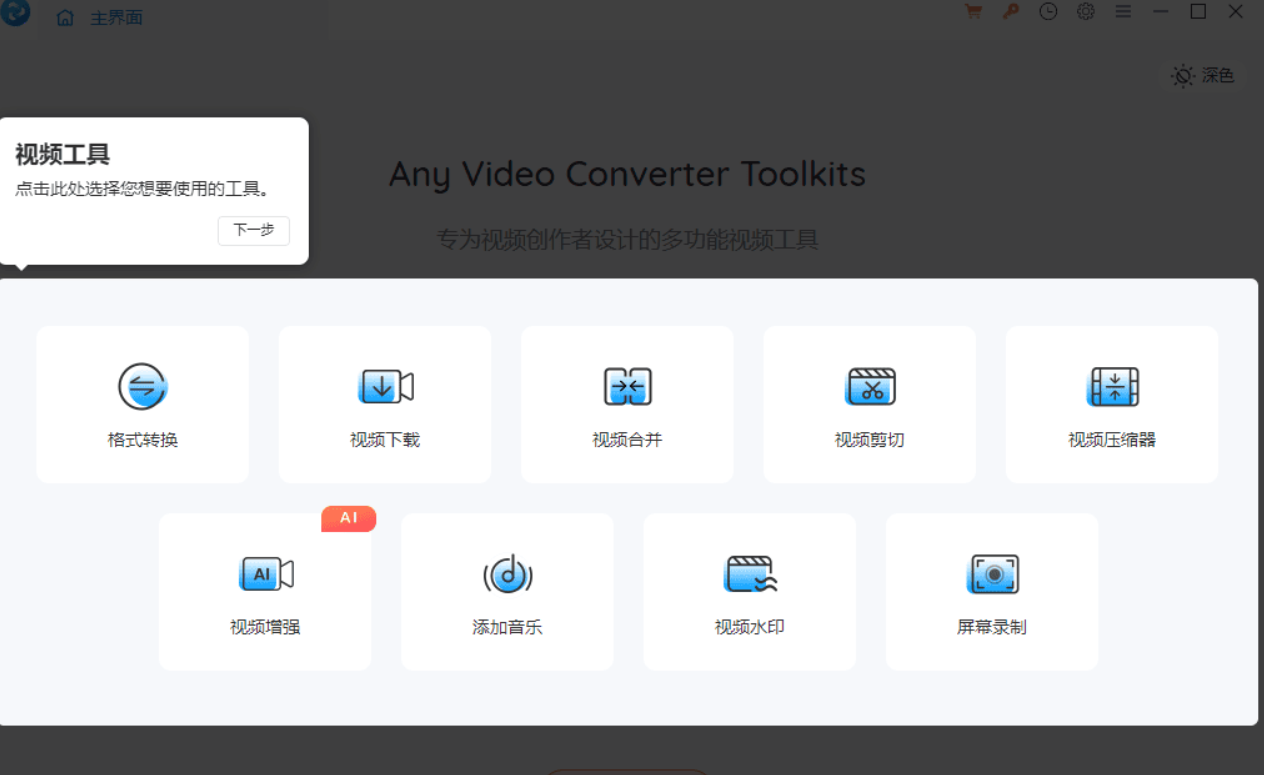Minimize the application window
Viewport: 1264px width, 775px height.
[x=1160, y=12]
